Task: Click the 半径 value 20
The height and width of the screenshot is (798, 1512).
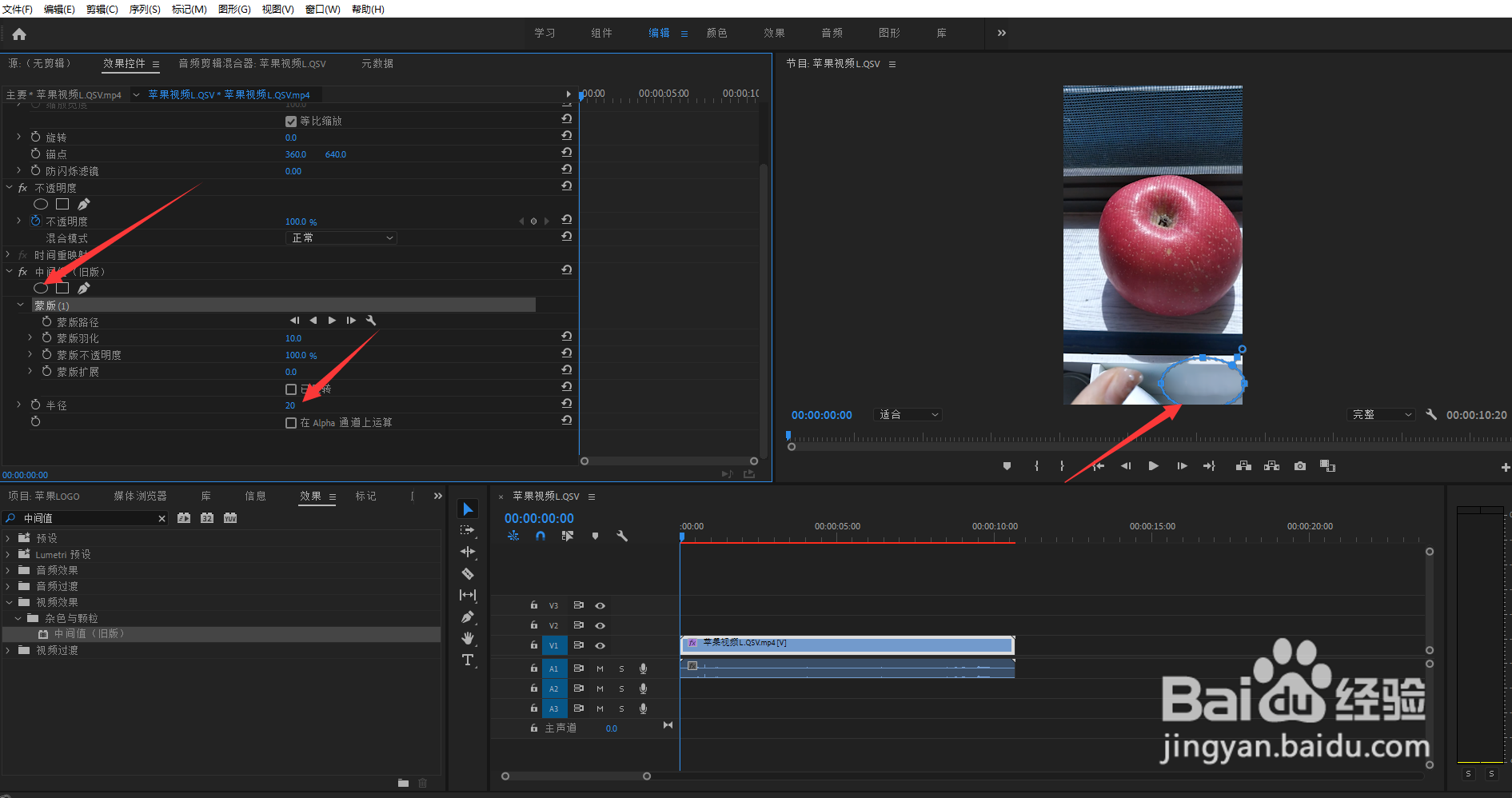Action: pos(290,405)
